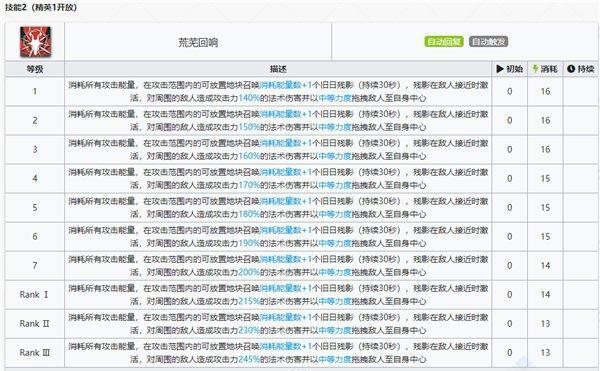
Task: Click the 技能2 (精英1开放) heading
Action: pos(41,7)
